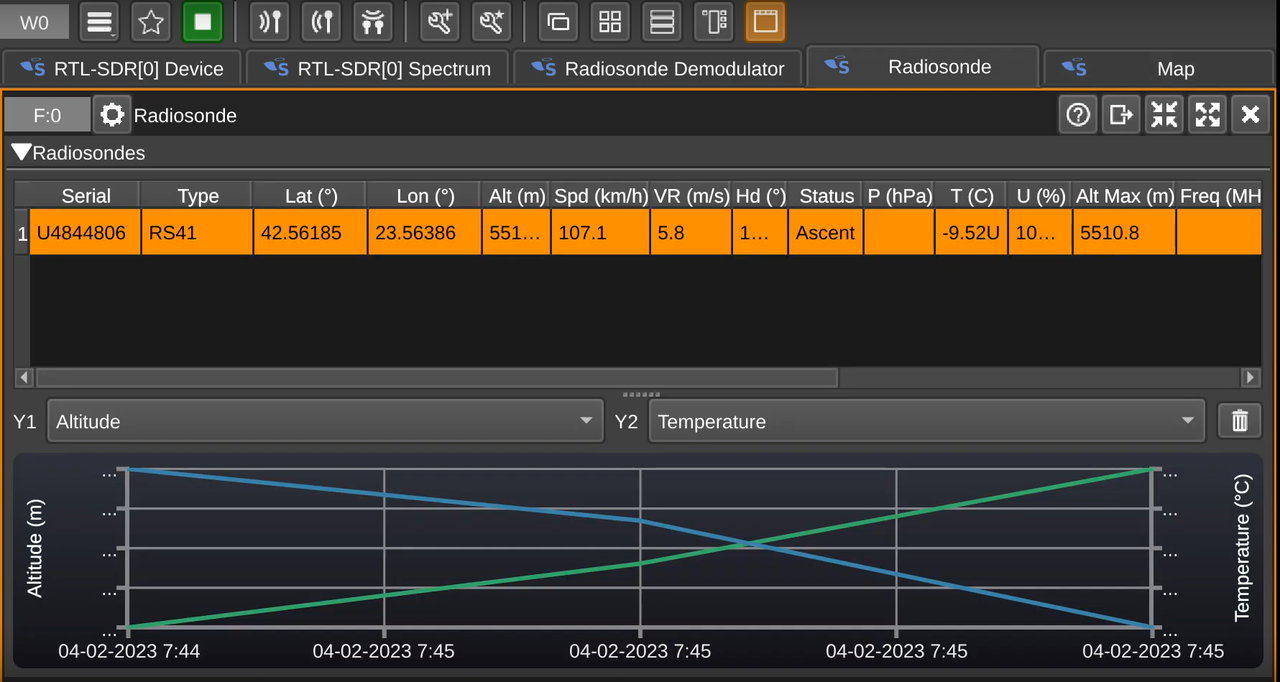
Task: Click the F:0 feature index button
Action: tap(47, 115)
